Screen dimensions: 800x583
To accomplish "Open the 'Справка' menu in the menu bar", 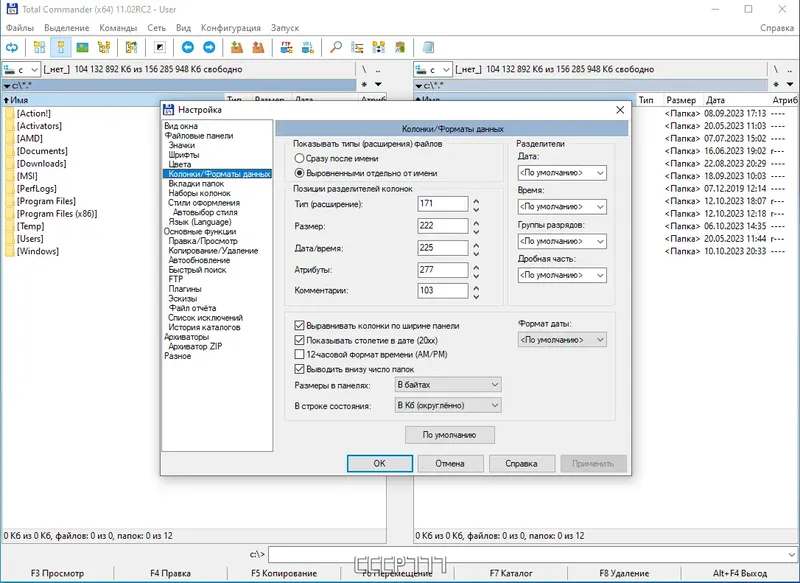I will (777, 28).
